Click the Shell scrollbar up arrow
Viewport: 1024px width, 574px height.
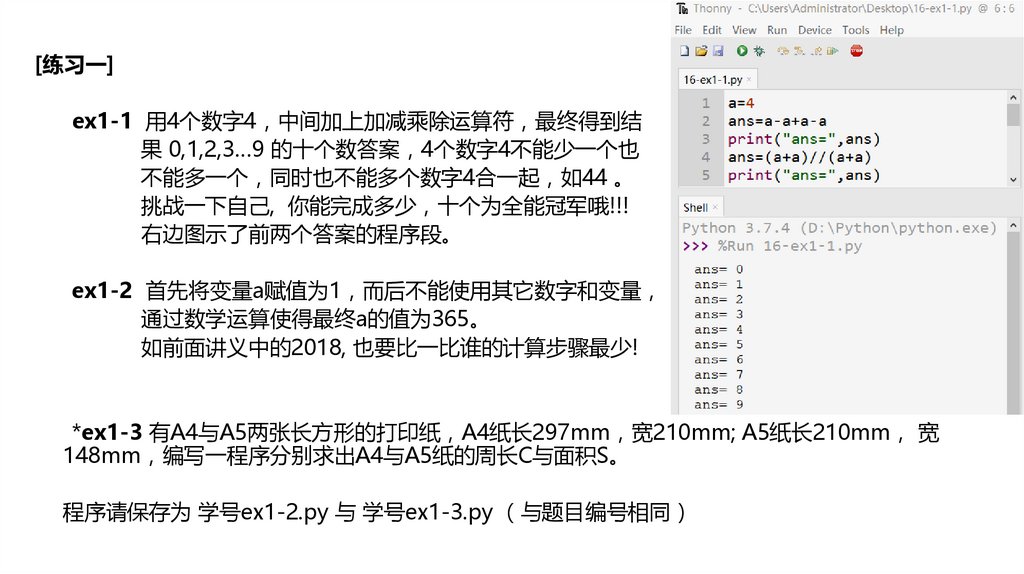click(x=1013, y=225)
